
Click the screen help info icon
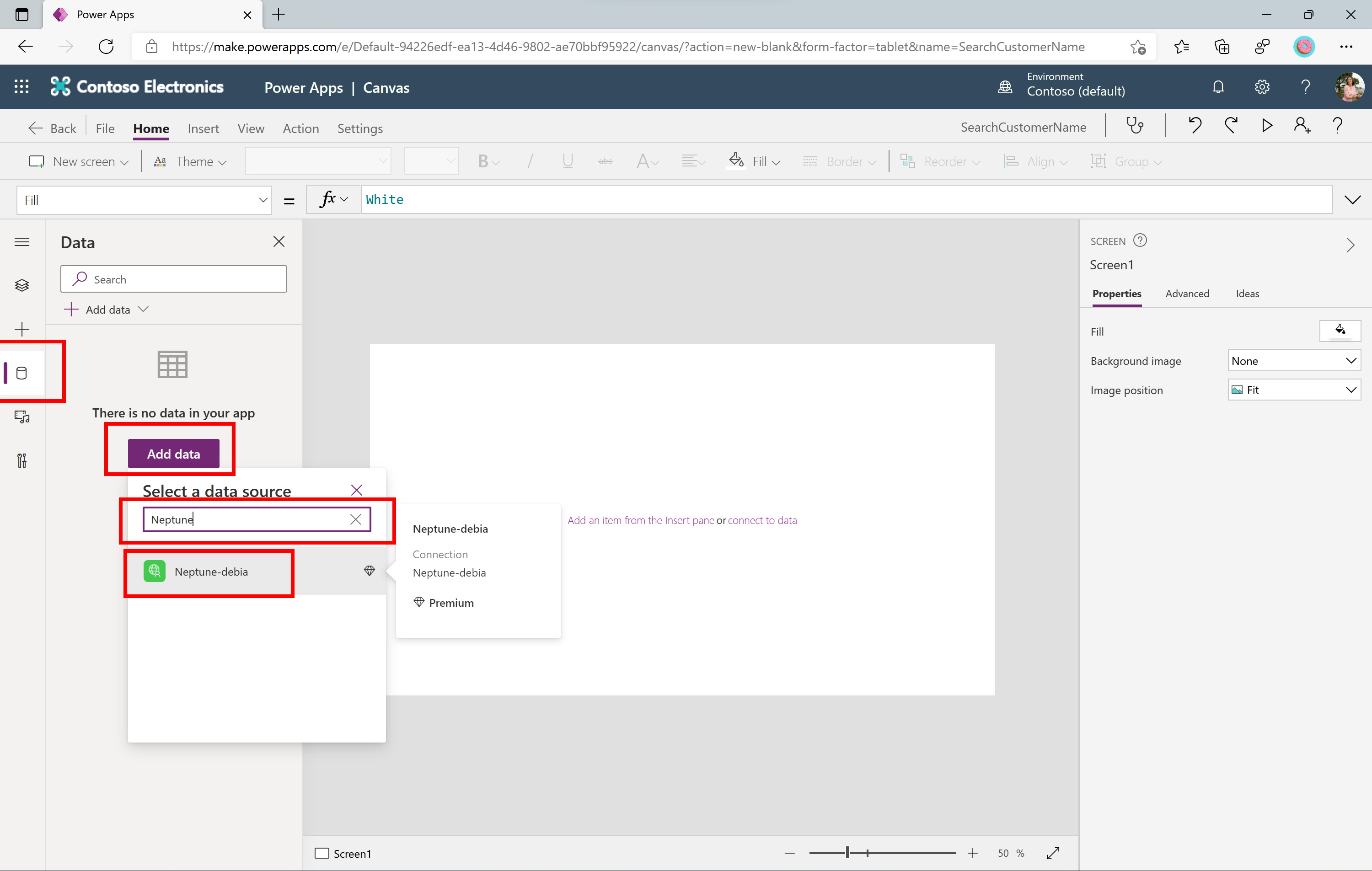[x=1140, y=240]
